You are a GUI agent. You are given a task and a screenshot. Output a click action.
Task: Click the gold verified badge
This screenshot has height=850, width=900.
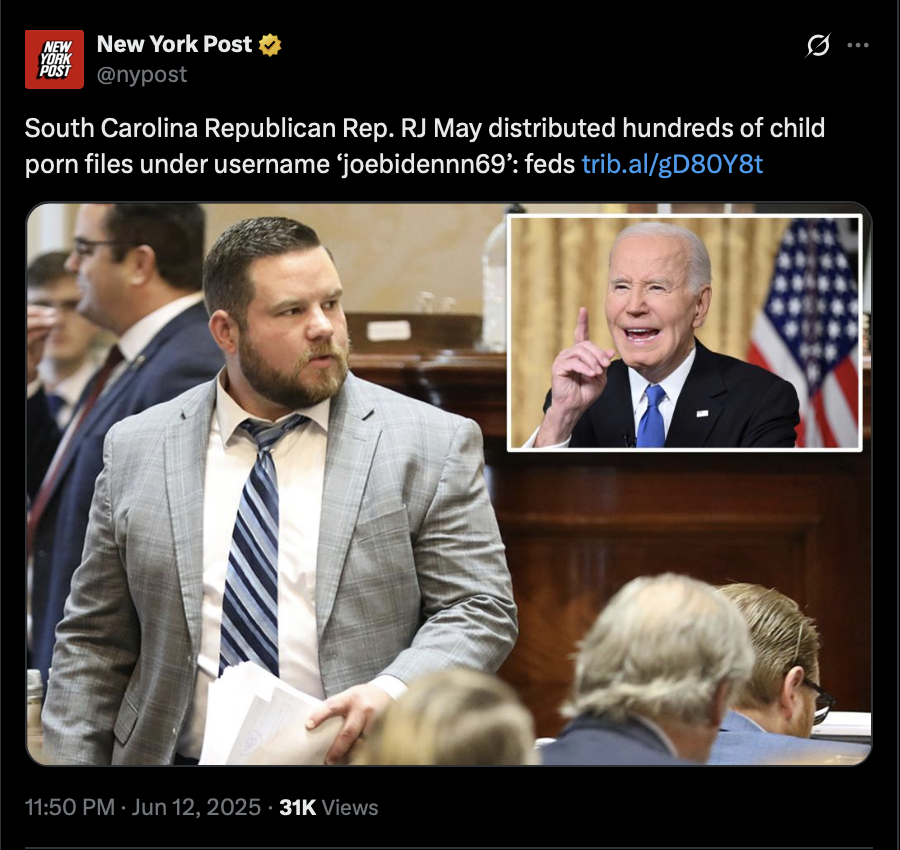point(270,45)
